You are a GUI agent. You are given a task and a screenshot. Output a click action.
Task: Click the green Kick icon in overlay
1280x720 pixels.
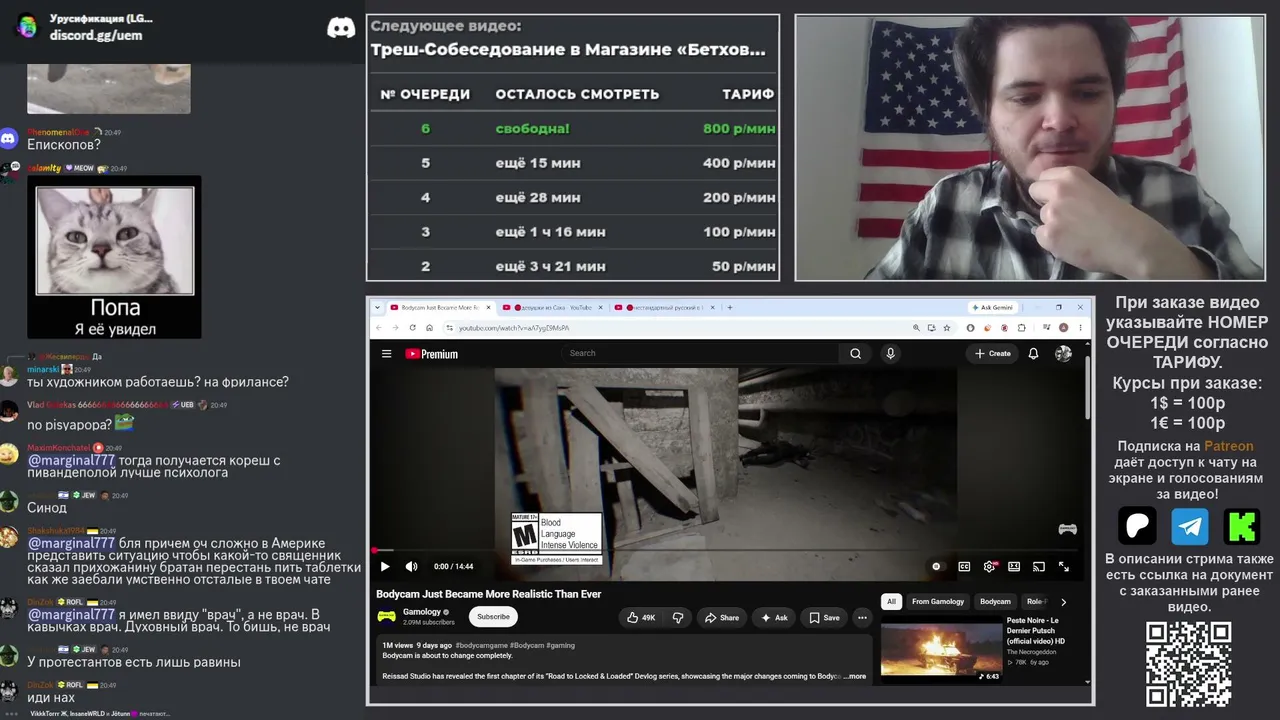click(1243, 525)
